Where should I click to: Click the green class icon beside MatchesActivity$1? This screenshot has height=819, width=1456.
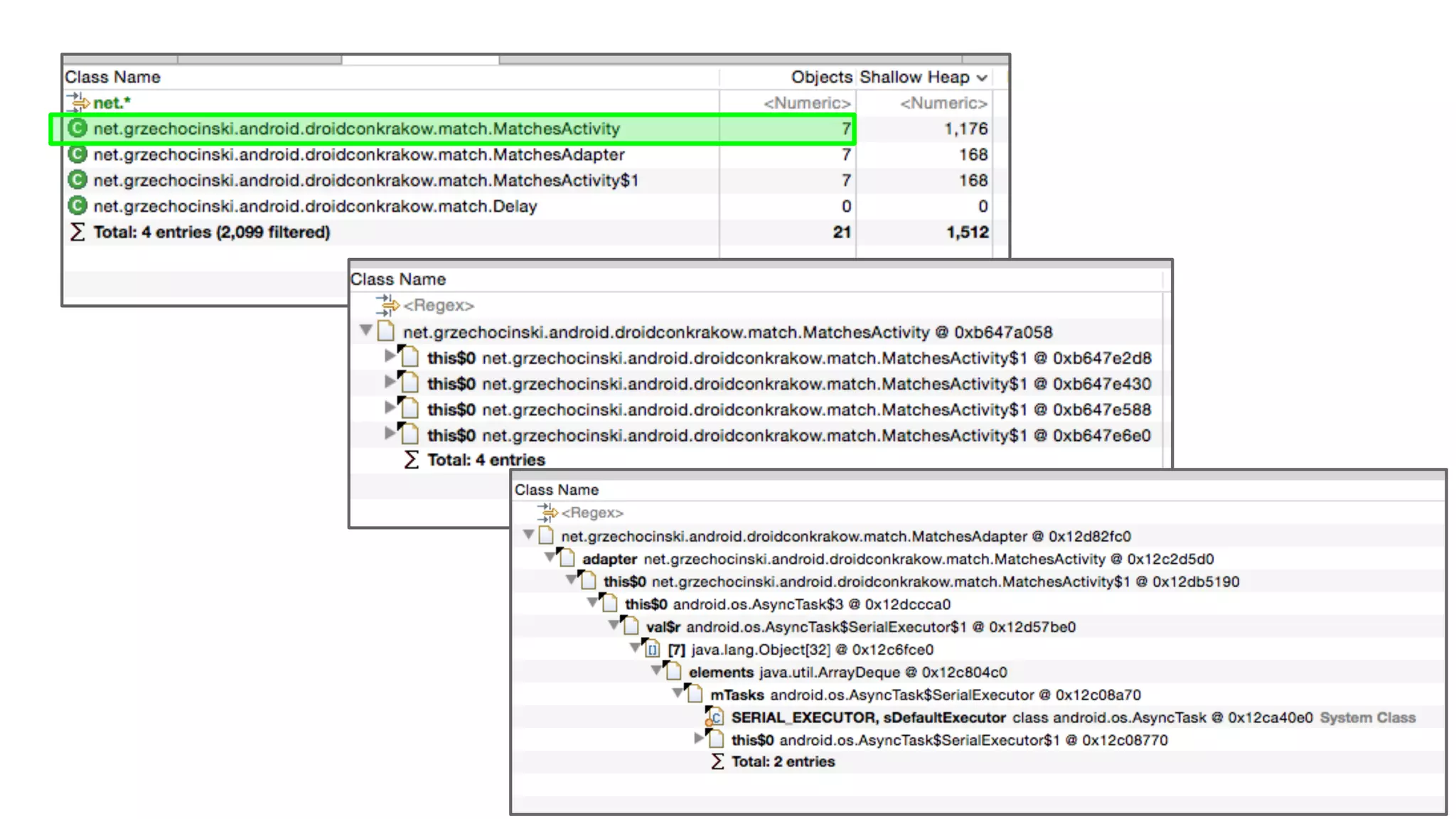[77, 180]
